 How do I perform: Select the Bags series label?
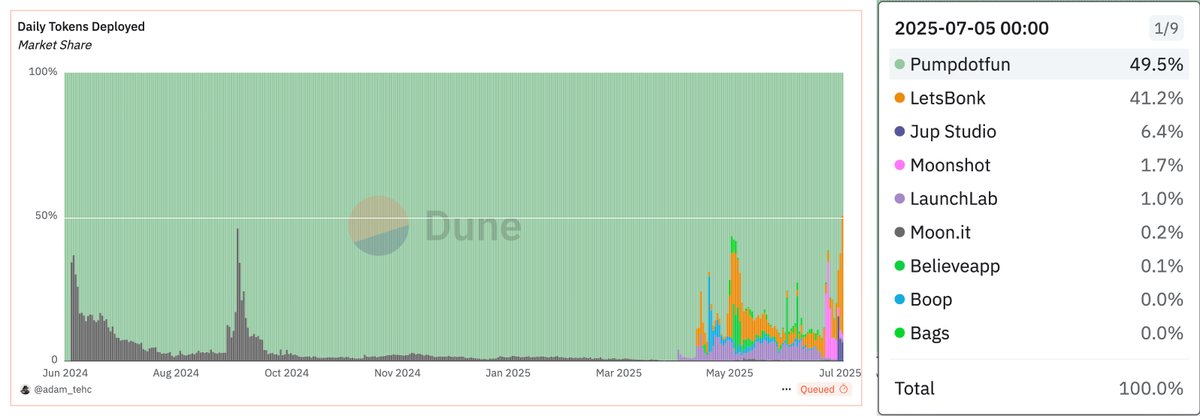click(930, 333)
